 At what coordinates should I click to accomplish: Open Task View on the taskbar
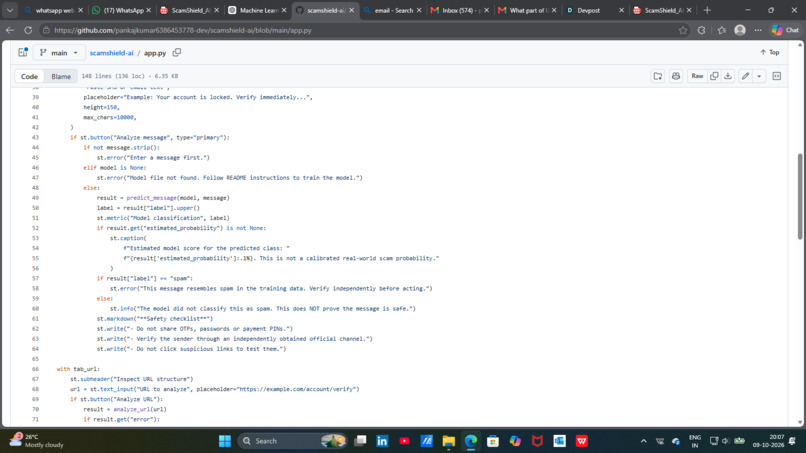tap(360, 441)
